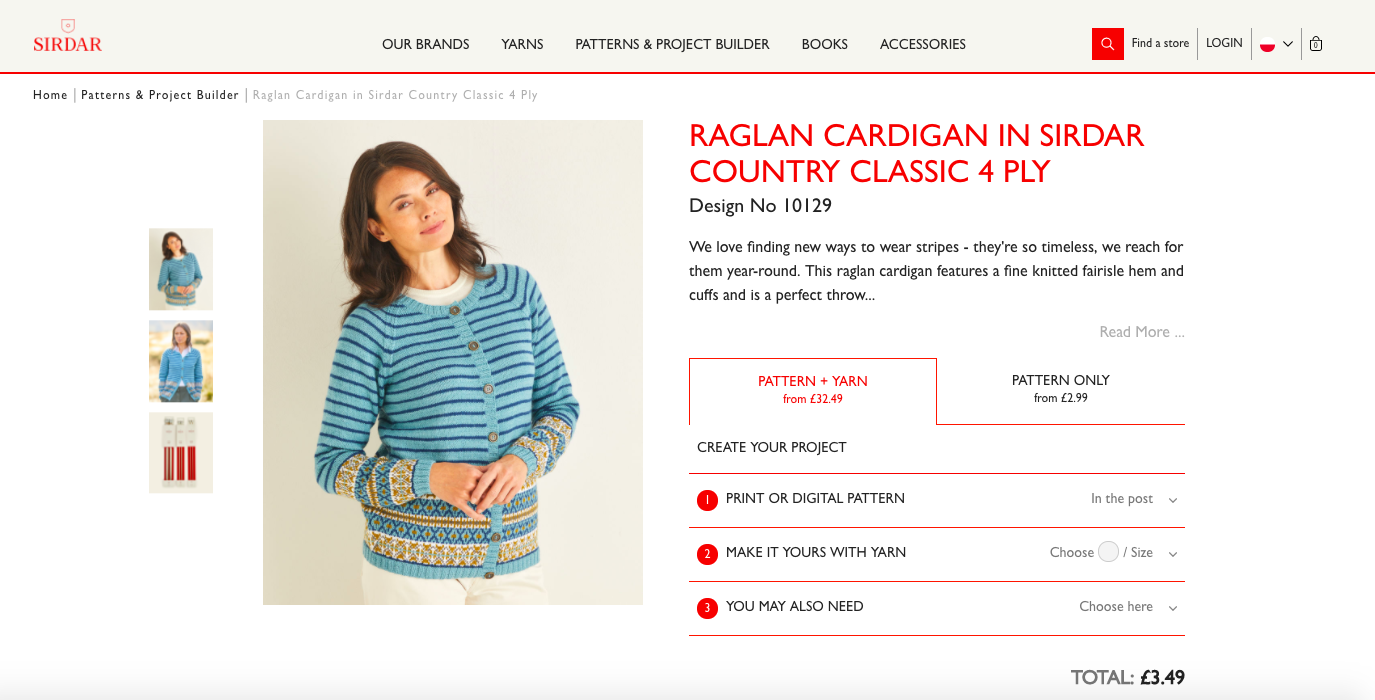Click the Find a store link
Screen dimensions: 1375x700
pos(1160,43)
